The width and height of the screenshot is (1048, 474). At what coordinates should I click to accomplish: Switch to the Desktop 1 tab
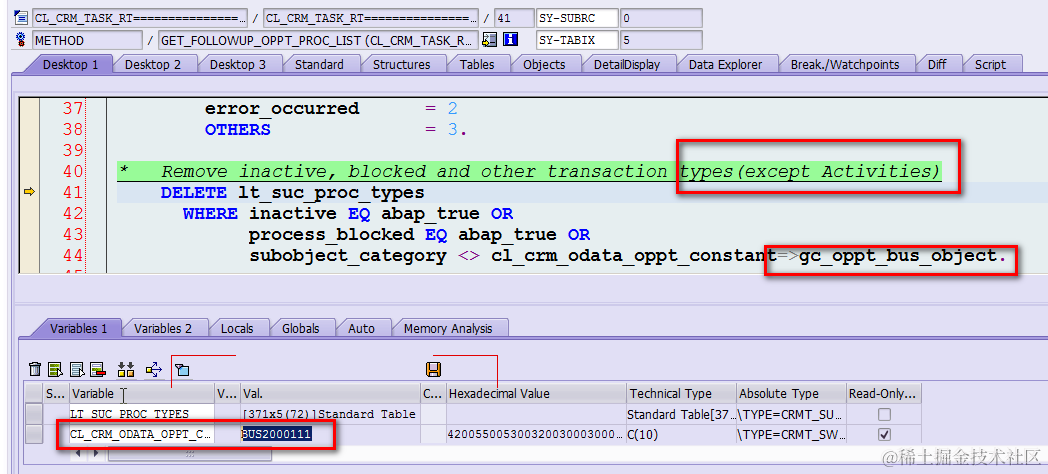pyautogui.click(x=70, y=64)
